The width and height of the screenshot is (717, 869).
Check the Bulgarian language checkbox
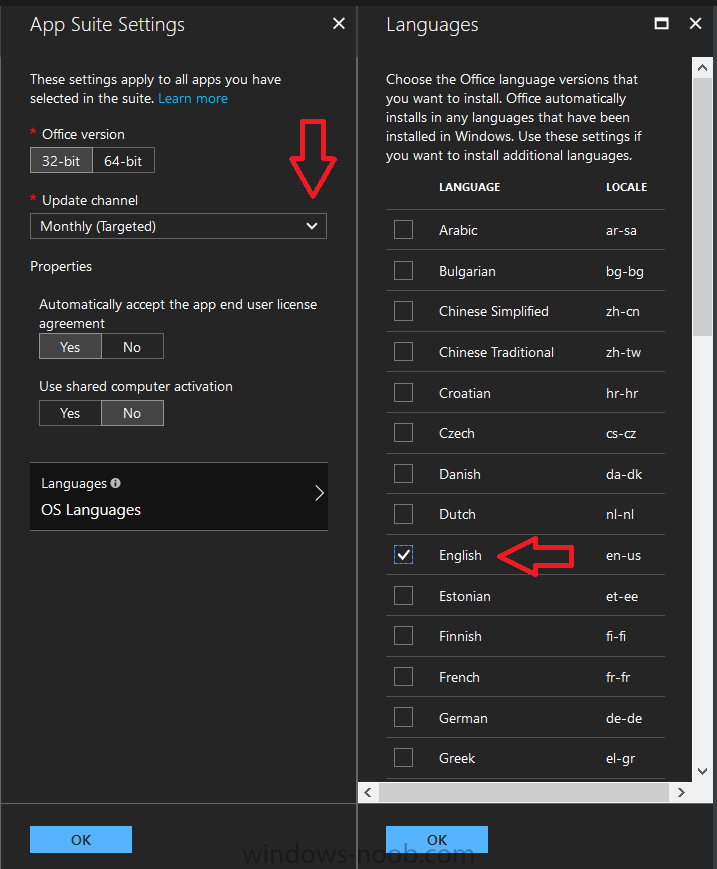pyautogui.click(x=403, y=270)
